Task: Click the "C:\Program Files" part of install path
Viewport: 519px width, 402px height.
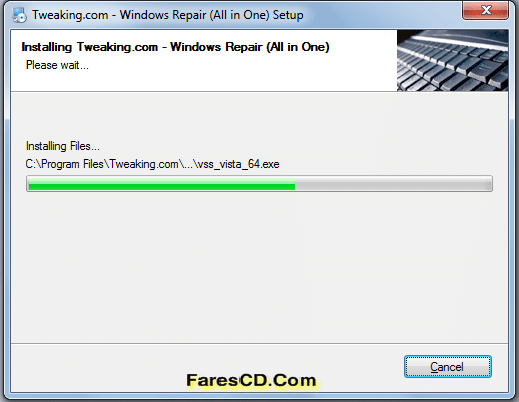Action: click(x=64, y=164)
